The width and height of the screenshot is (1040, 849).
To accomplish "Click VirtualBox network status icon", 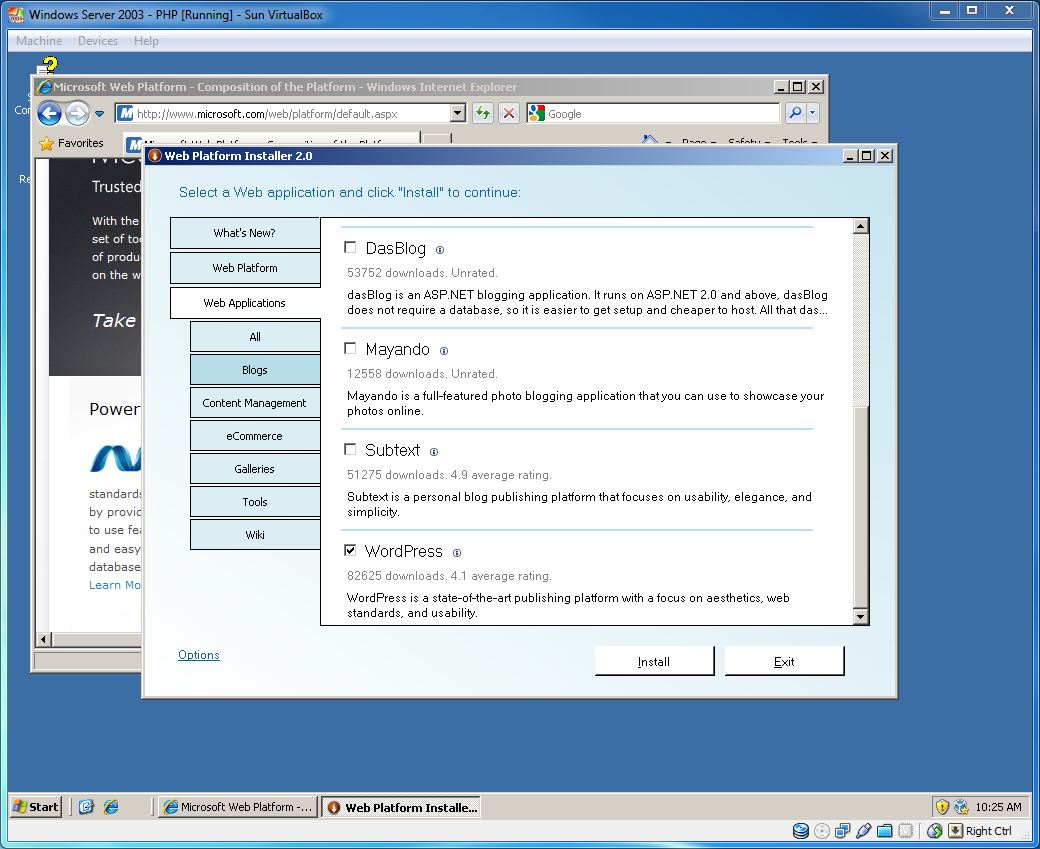I will 842,830.
